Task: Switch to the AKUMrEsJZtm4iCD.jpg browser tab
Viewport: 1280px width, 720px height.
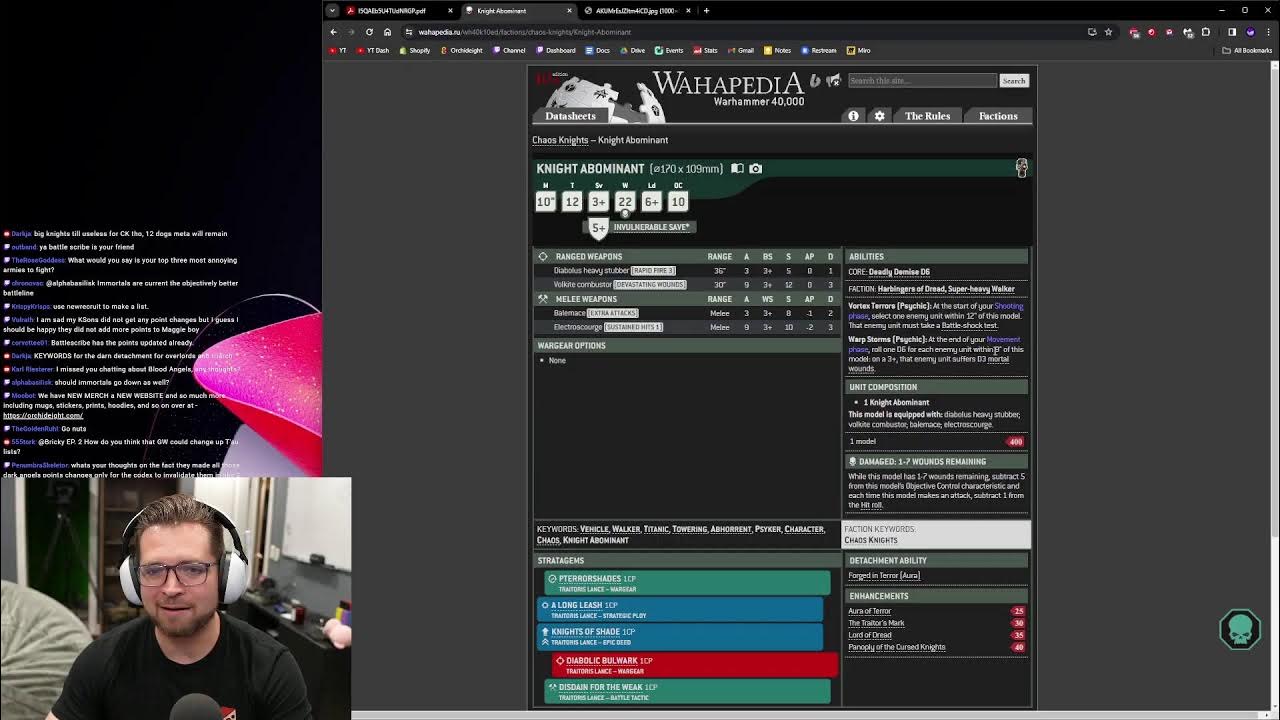Action: [637, 11]
